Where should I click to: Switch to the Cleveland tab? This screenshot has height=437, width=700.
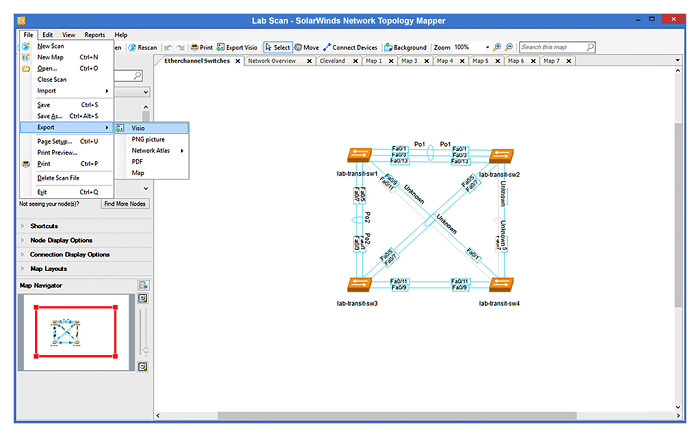click(332, 61)
